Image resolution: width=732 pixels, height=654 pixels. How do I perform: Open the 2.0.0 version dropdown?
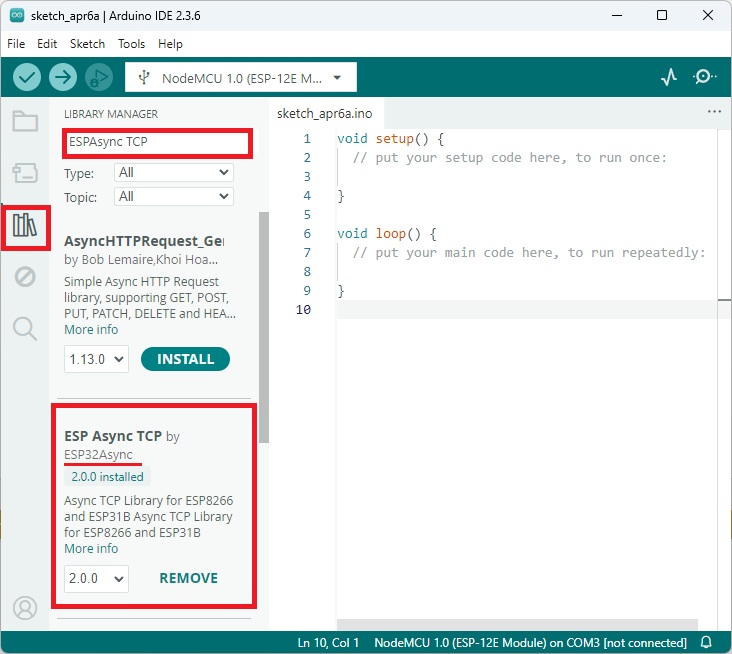[96, 578]
